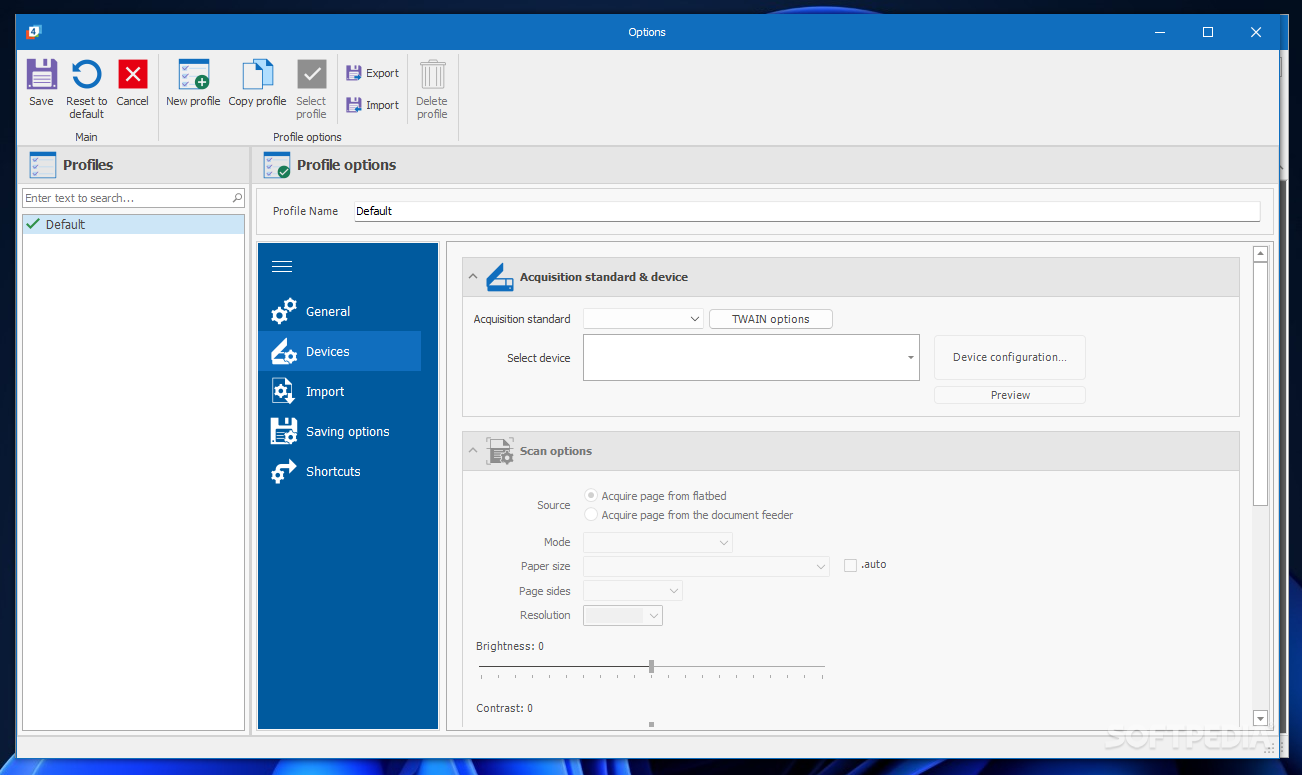Viewport: 1302px width, 775px height.
Task: Open the Resolution dropdown
Action: coord(654,615)
